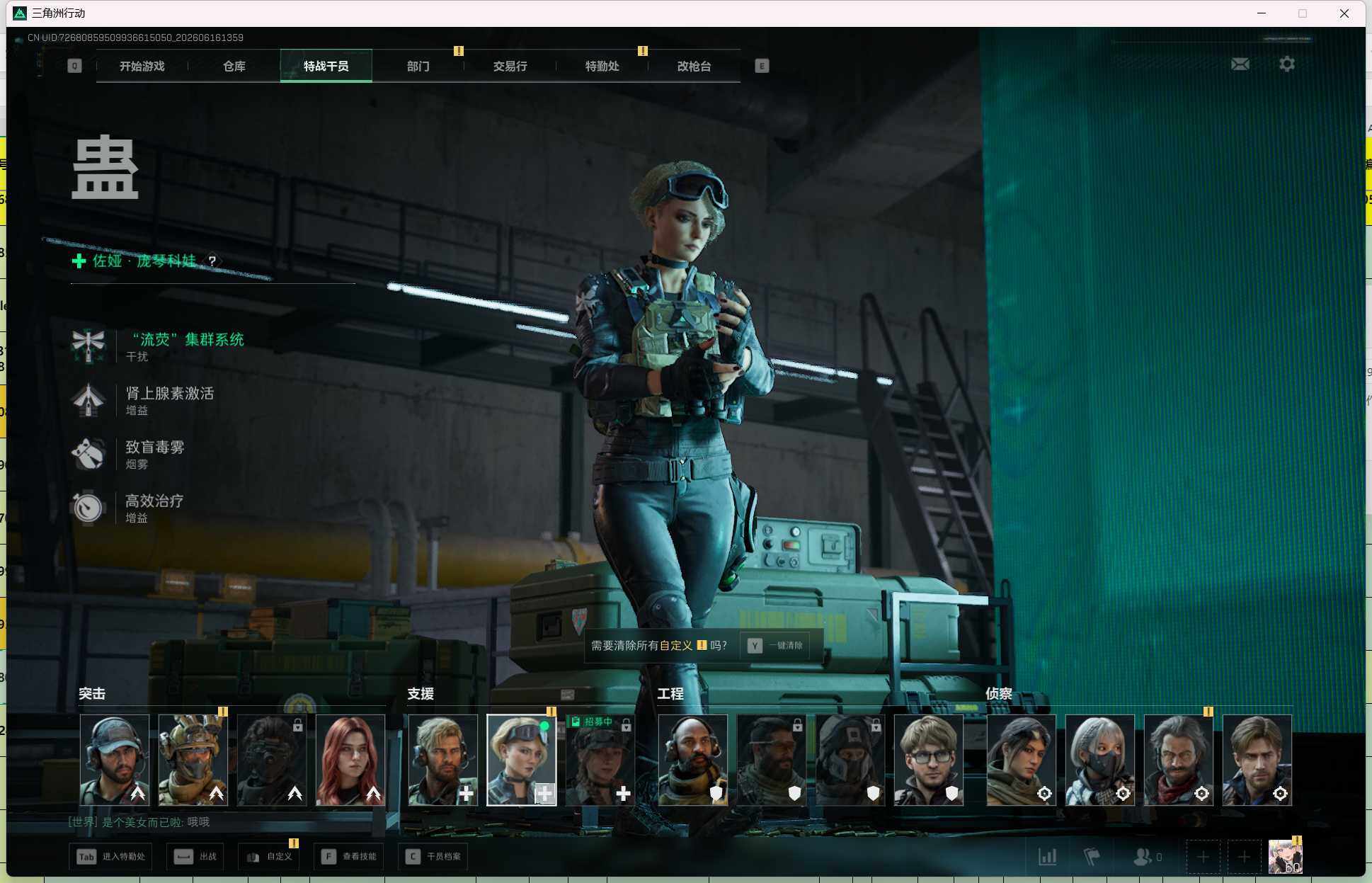1372x883 pixels.
Task: Switch to the 交易行 tab
Action: pyautogui.click(x=510, y=66)
